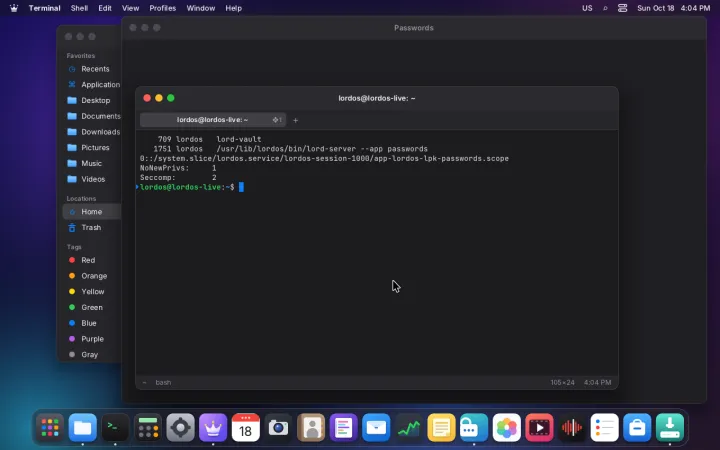Viewport: 720px width, 450px height.
Task: Open the Camera app in dock
Action: [278, 428]
